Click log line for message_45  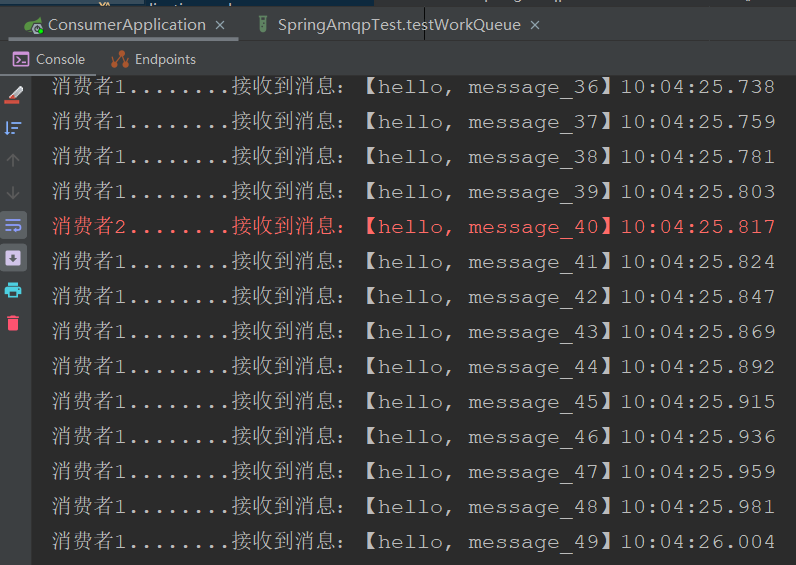(413, 402)
